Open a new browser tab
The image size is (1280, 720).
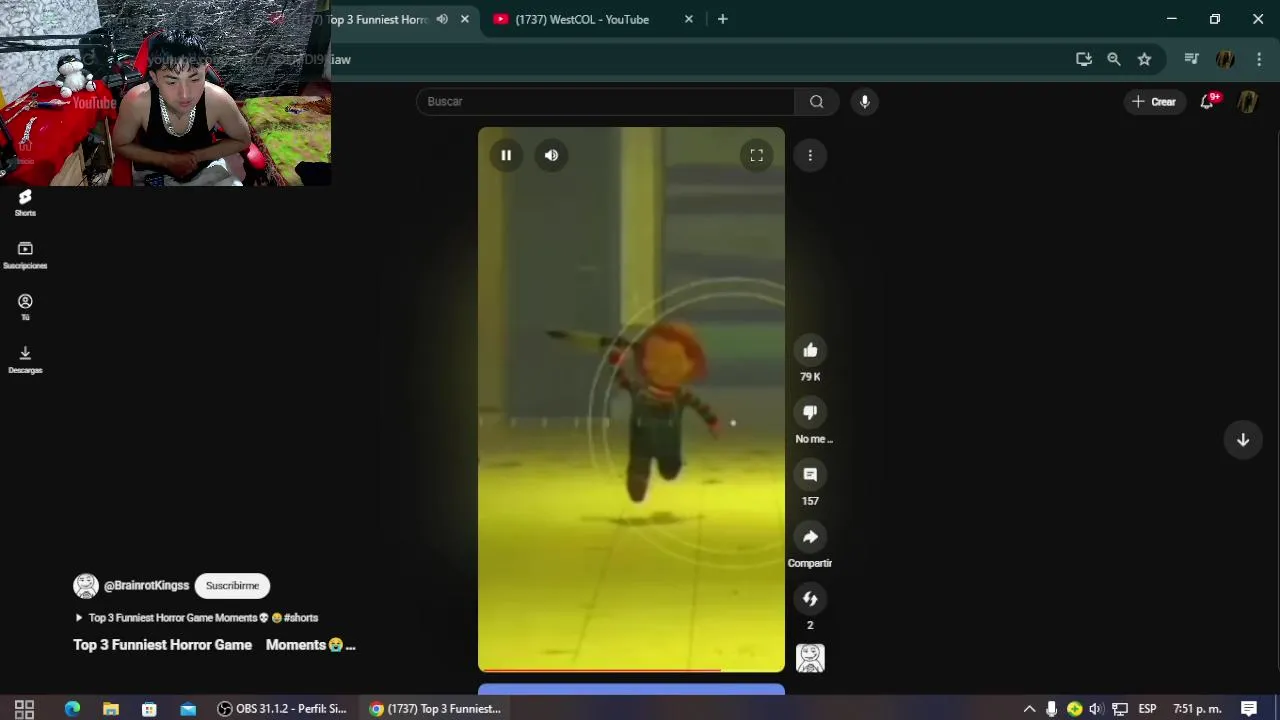723,19
